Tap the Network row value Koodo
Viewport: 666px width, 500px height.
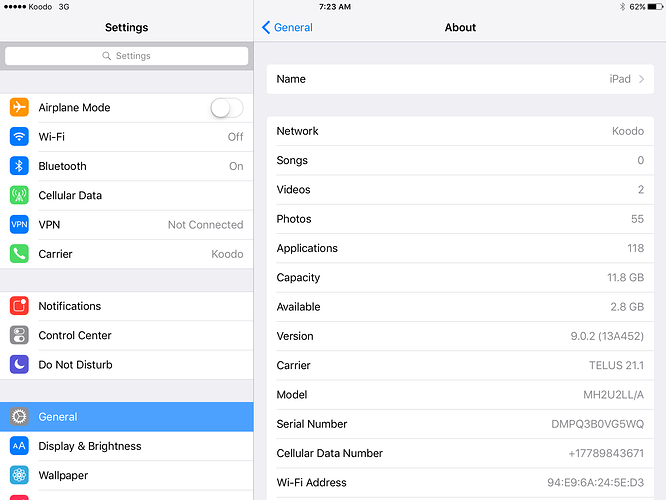tap(628, 131)
